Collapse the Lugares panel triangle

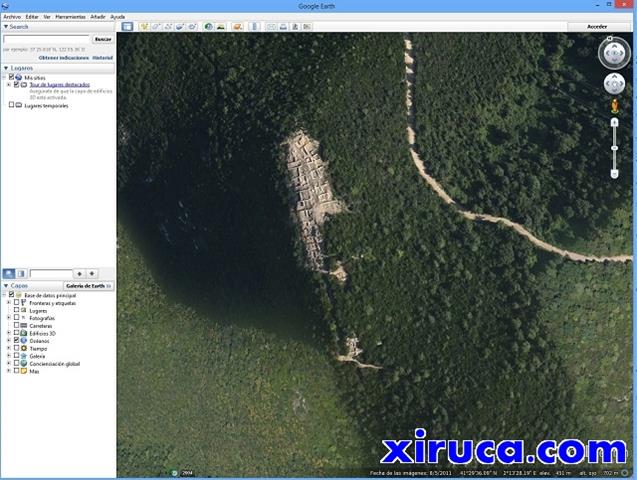6,68
